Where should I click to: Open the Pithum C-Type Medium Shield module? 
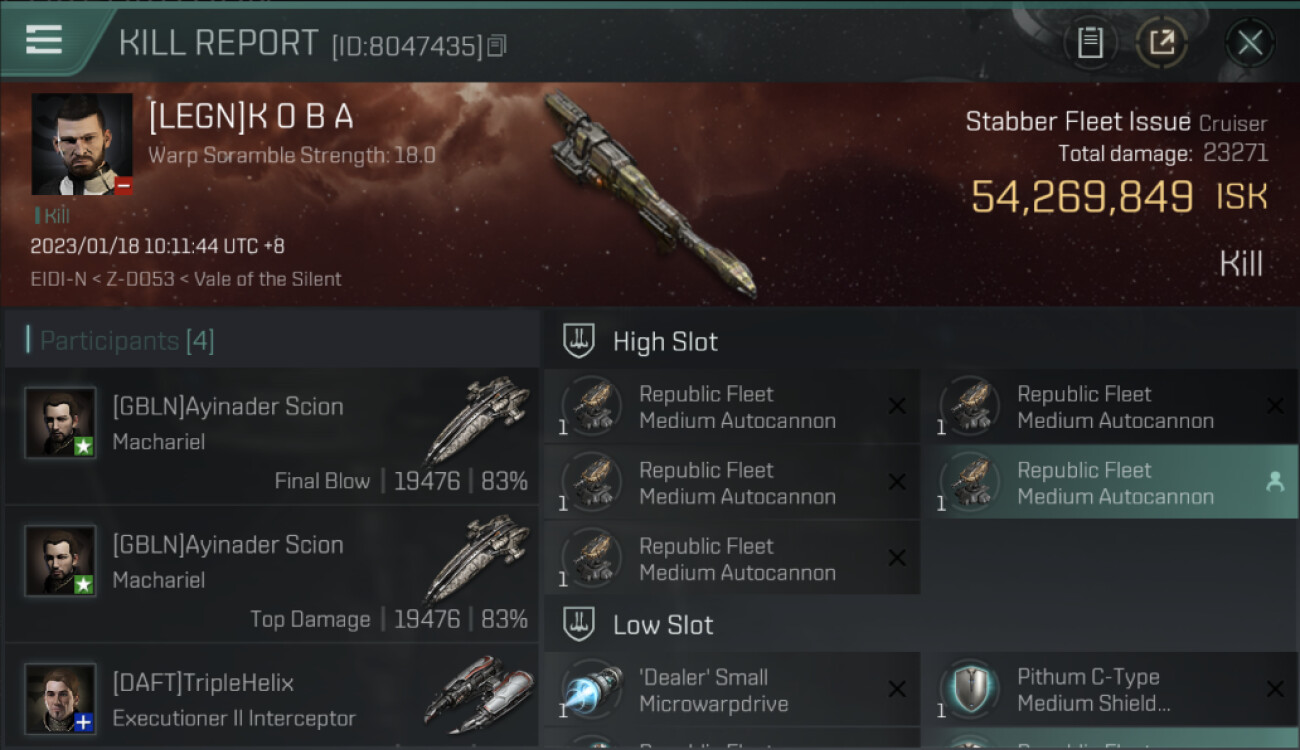(x=1109, y=690)
